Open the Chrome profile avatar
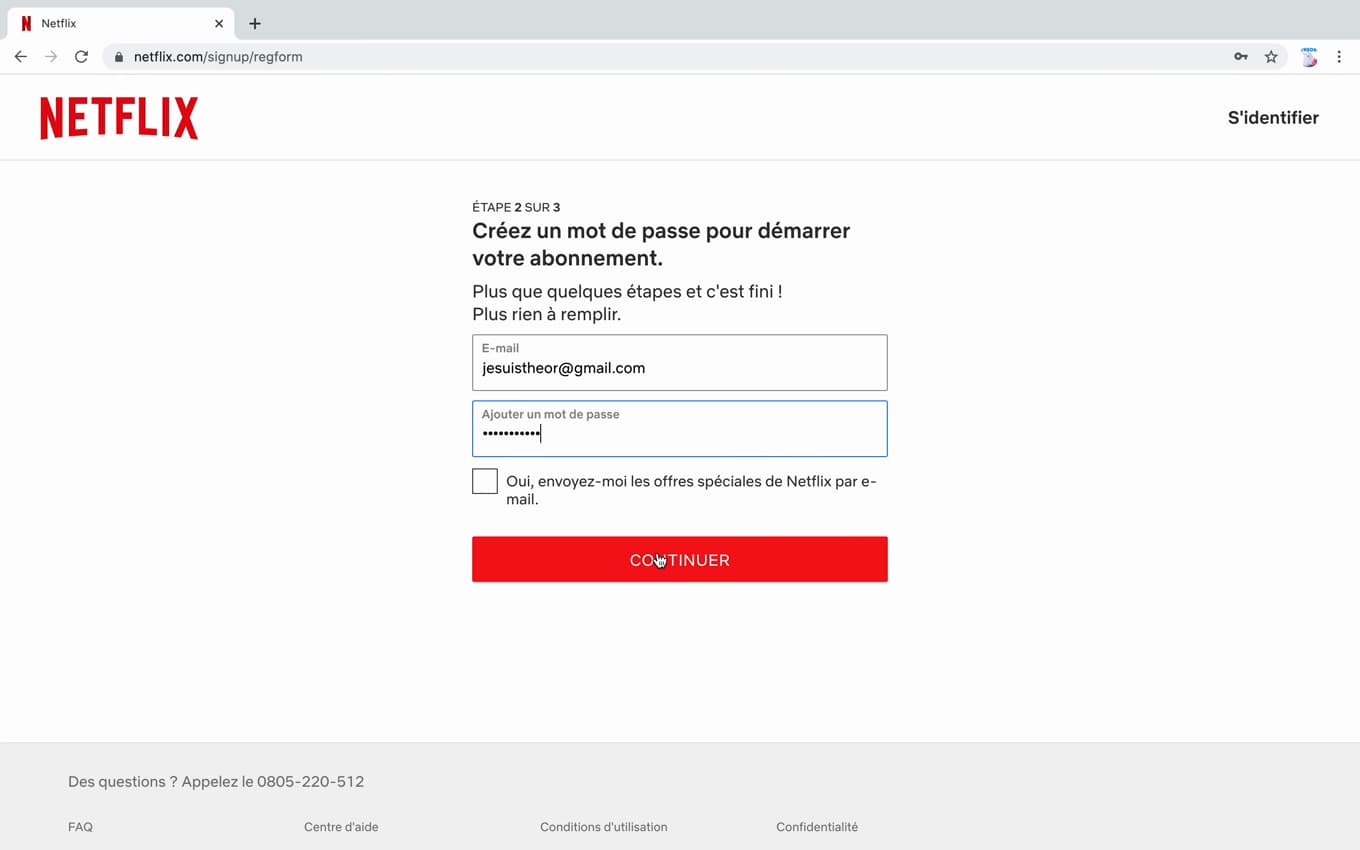The width and height of the screenshot is (1360, 850). 1309,57
